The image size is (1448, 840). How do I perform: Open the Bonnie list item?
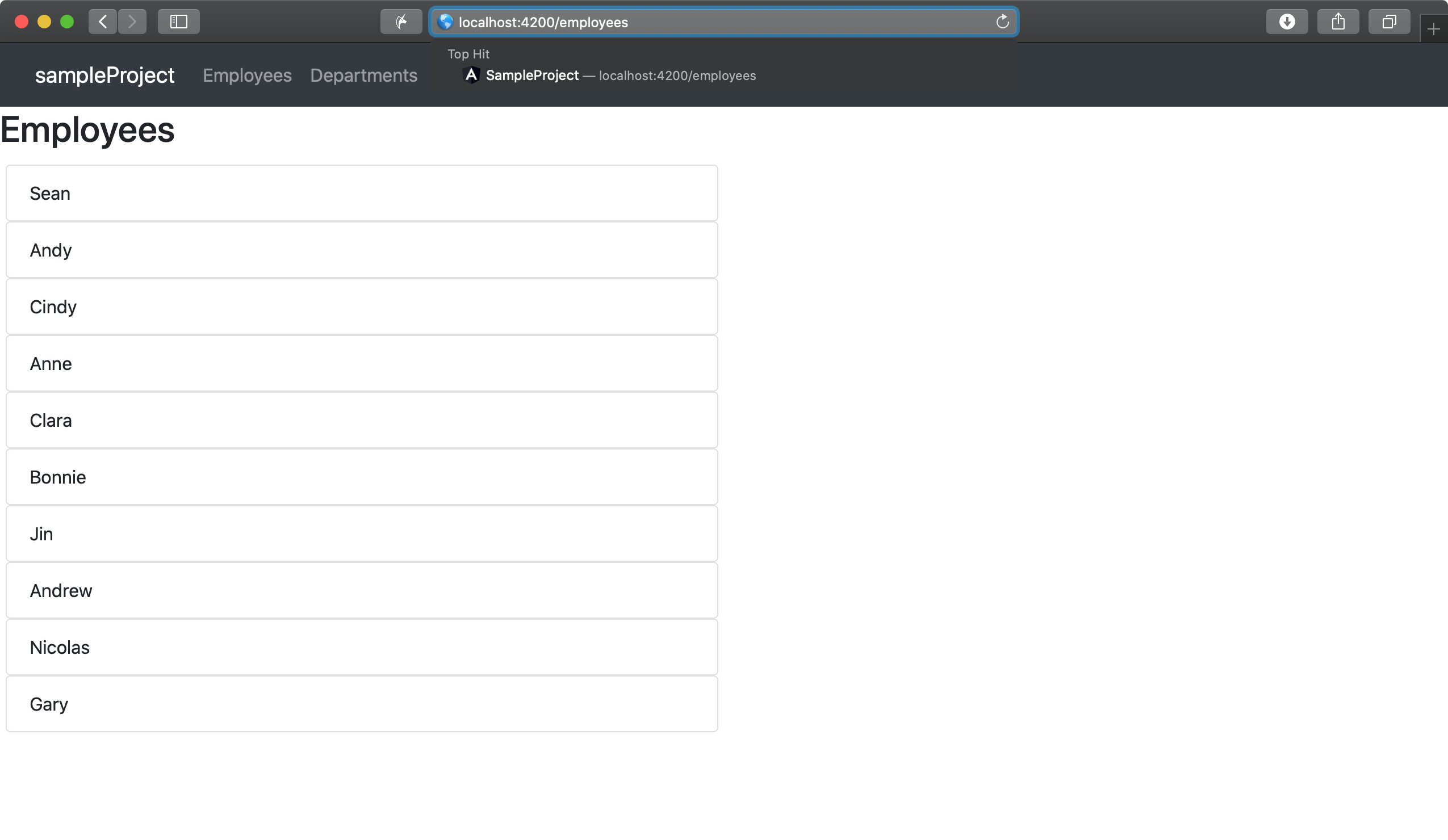point(361,477)
